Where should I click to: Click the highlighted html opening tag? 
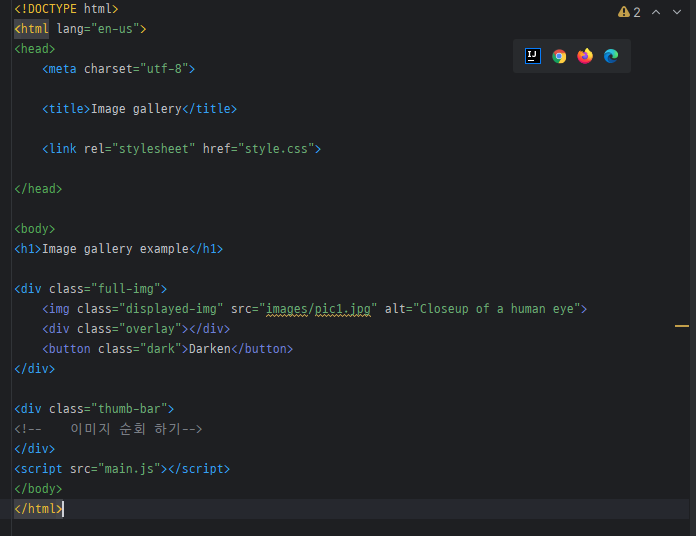pyautogui.click(x=31, y=29)
